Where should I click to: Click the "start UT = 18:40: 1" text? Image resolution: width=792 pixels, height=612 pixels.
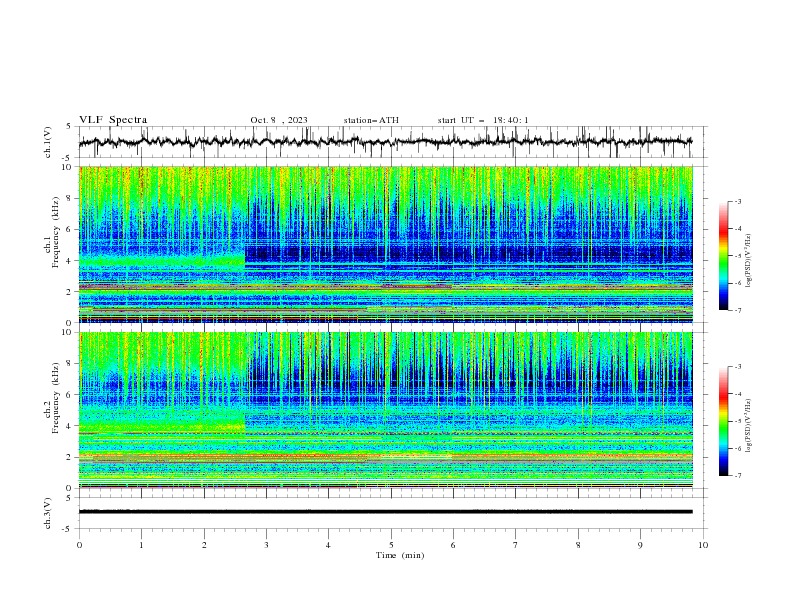pos(483,120)
